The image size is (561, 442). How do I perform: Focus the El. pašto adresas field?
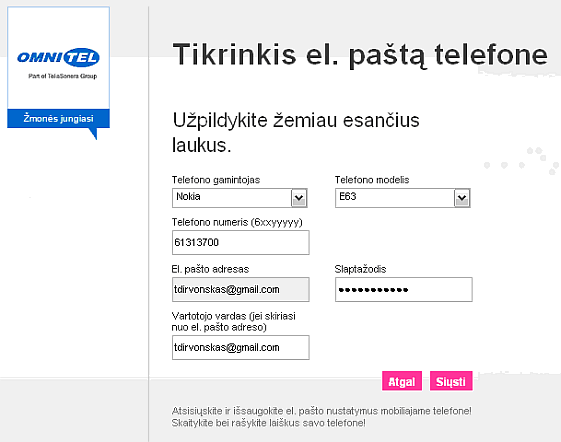240,290
